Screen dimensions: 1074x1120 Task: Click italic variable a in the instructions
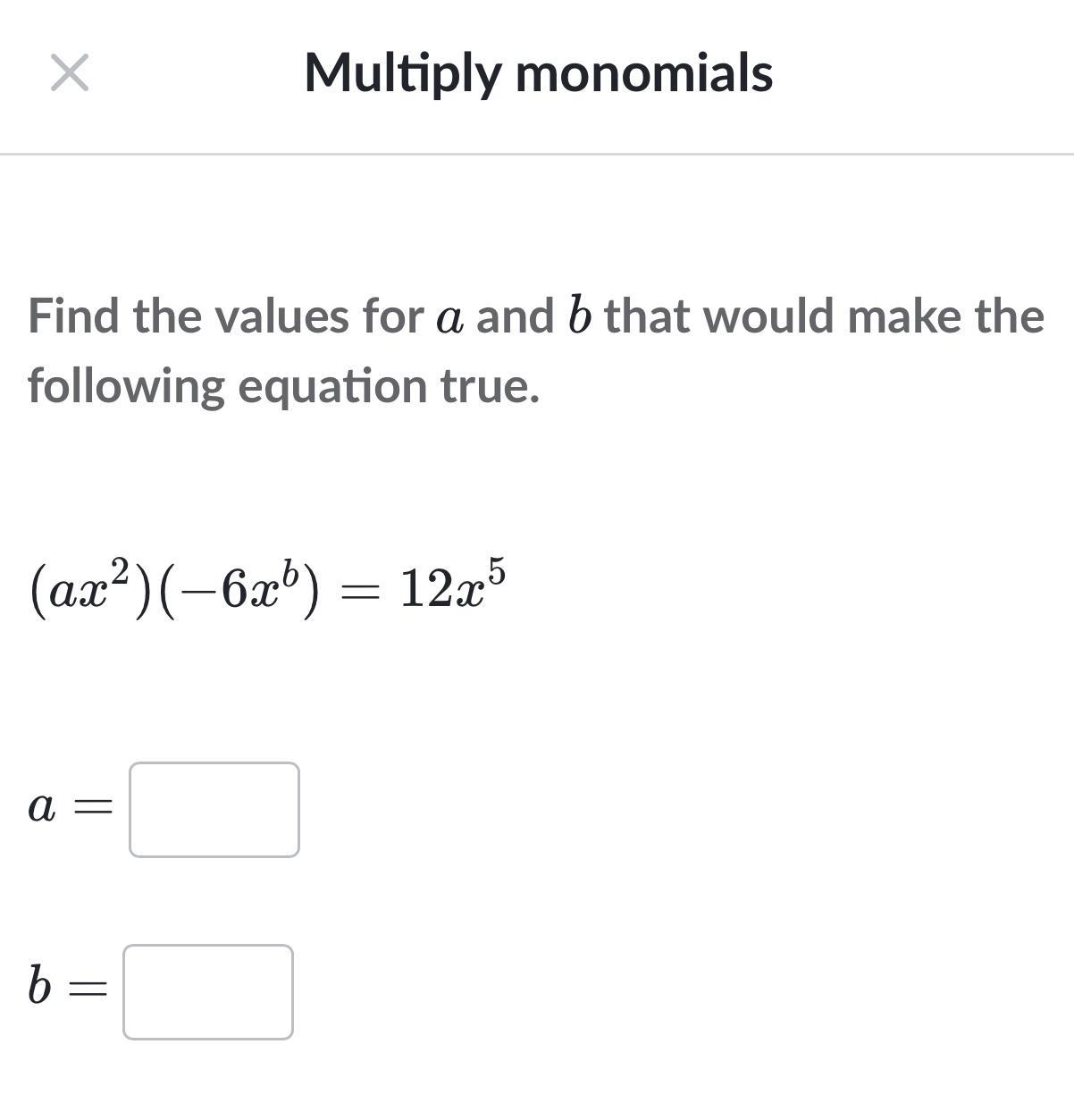(x=449, y=318)
